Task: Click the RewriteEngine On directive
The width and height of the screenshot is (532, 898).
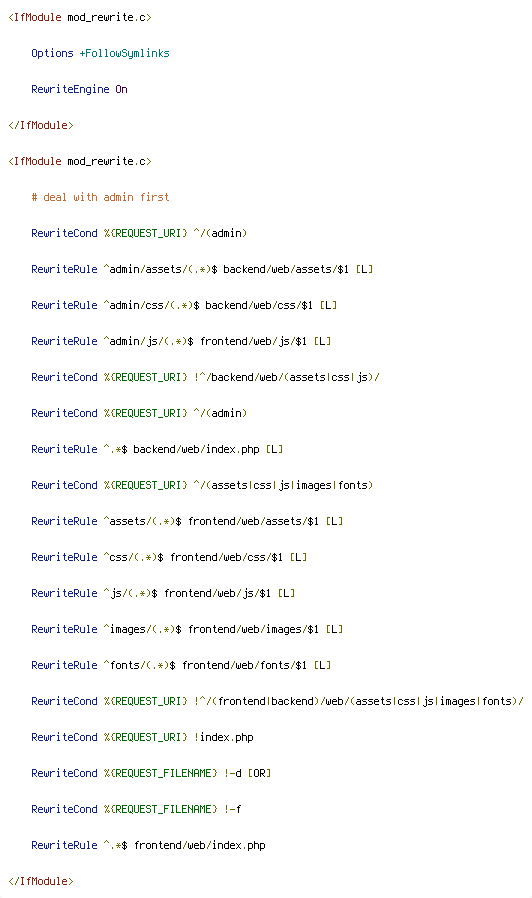Action: point(79,89)
